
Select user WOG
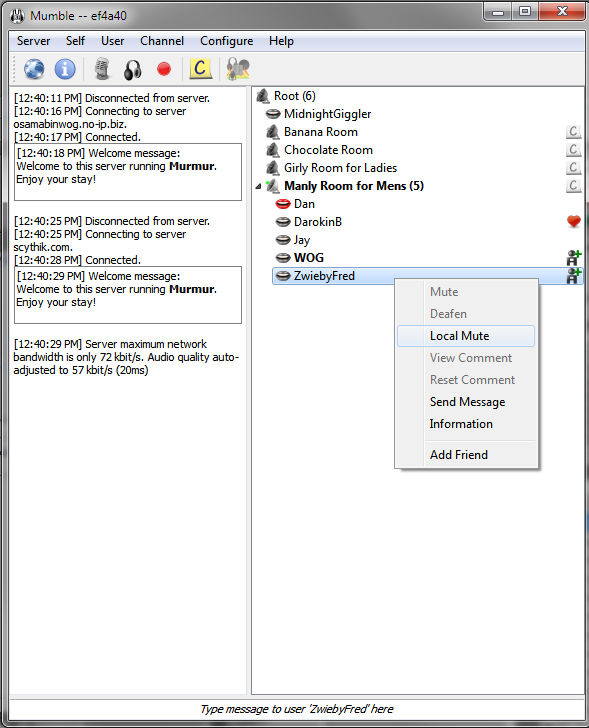[x=309, y=258]
